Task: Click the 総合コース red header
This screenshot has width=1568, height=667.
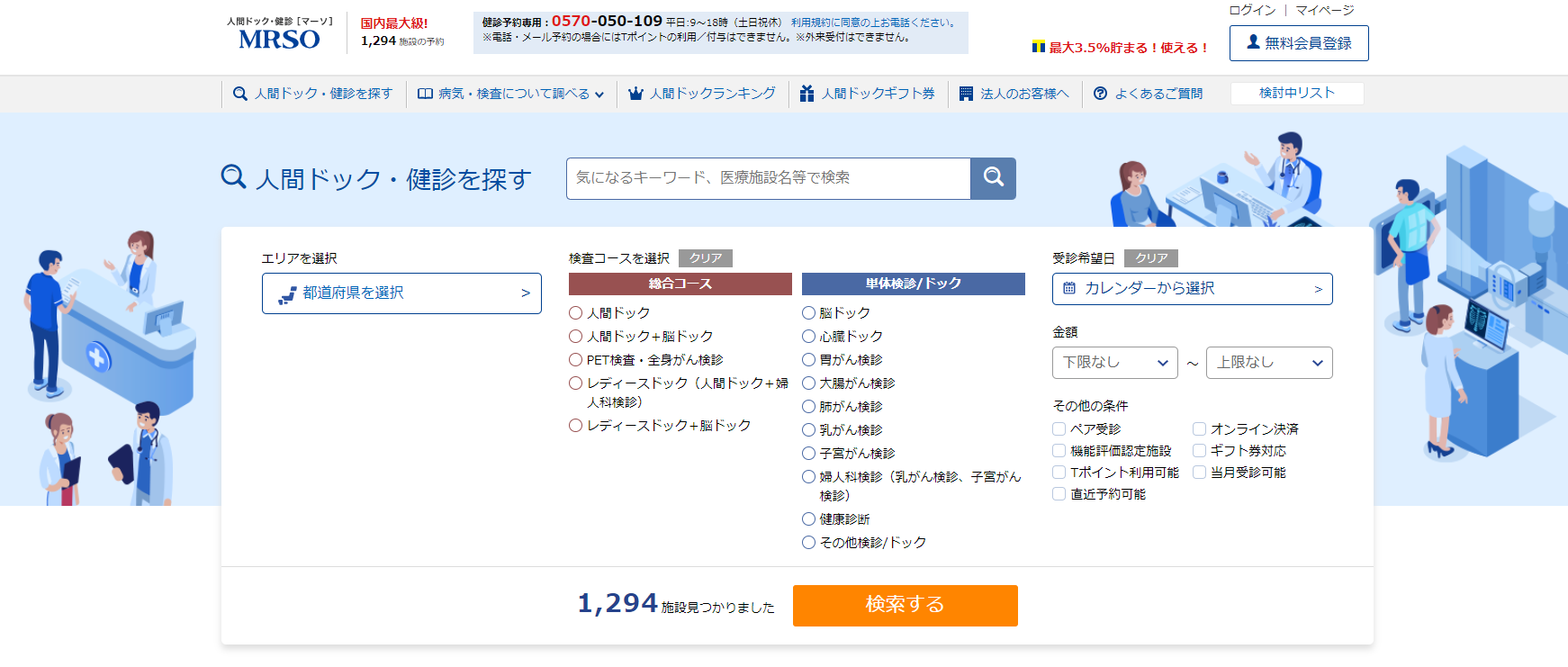Action: tap(680, 284)
